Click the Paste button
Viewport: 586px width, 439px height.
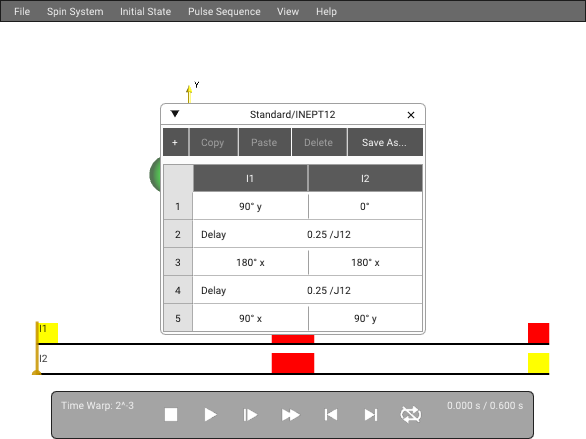[264, 142]
